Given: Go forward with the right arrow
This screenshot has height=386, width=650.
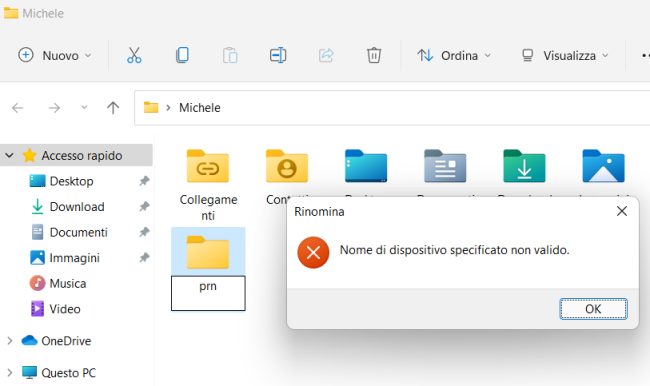Looking at the screenshot, I should click(54, 108).
